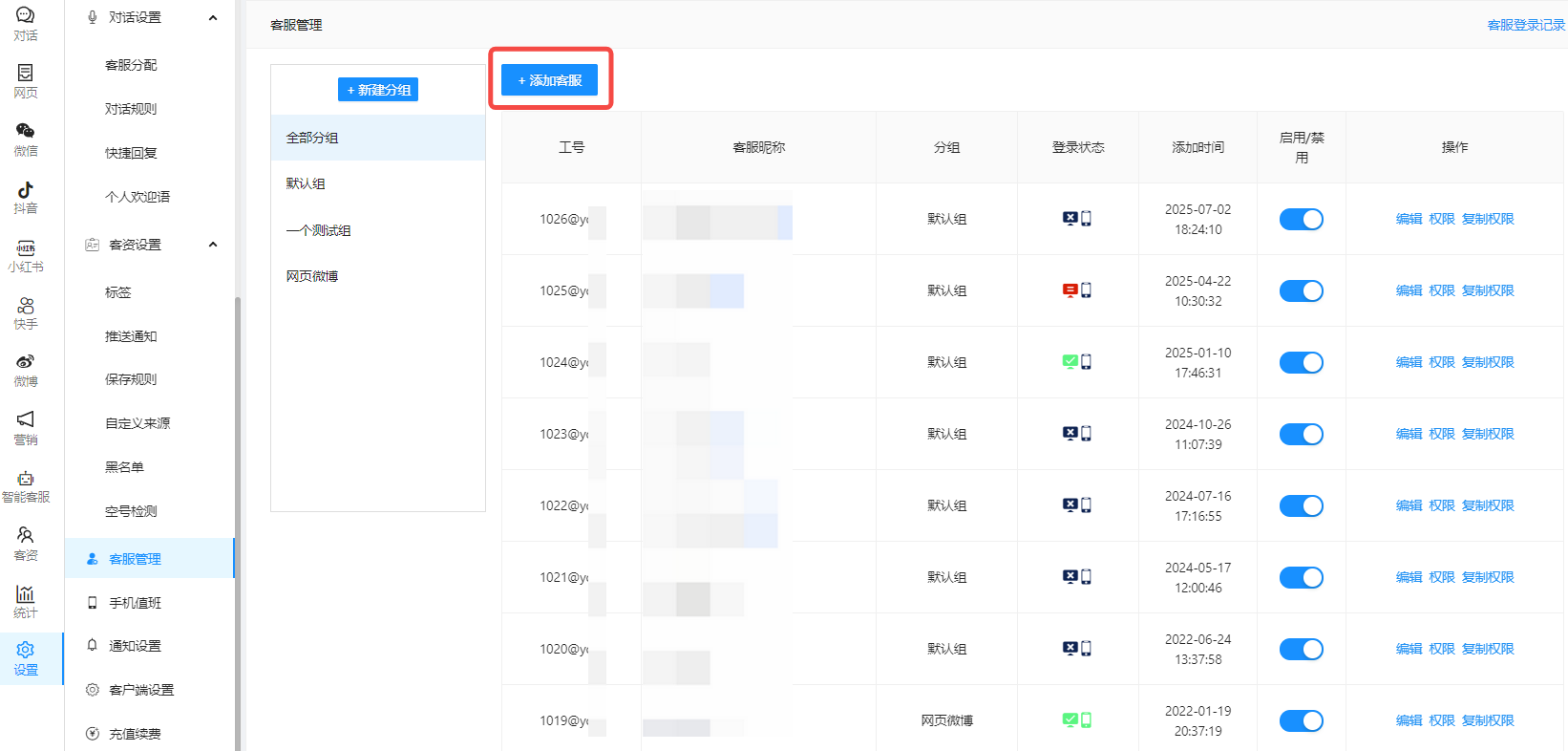Screen dimensions: 1568x751
Task: Turn off the switch for agent 1019
Action: click(x=1301, y=720)
